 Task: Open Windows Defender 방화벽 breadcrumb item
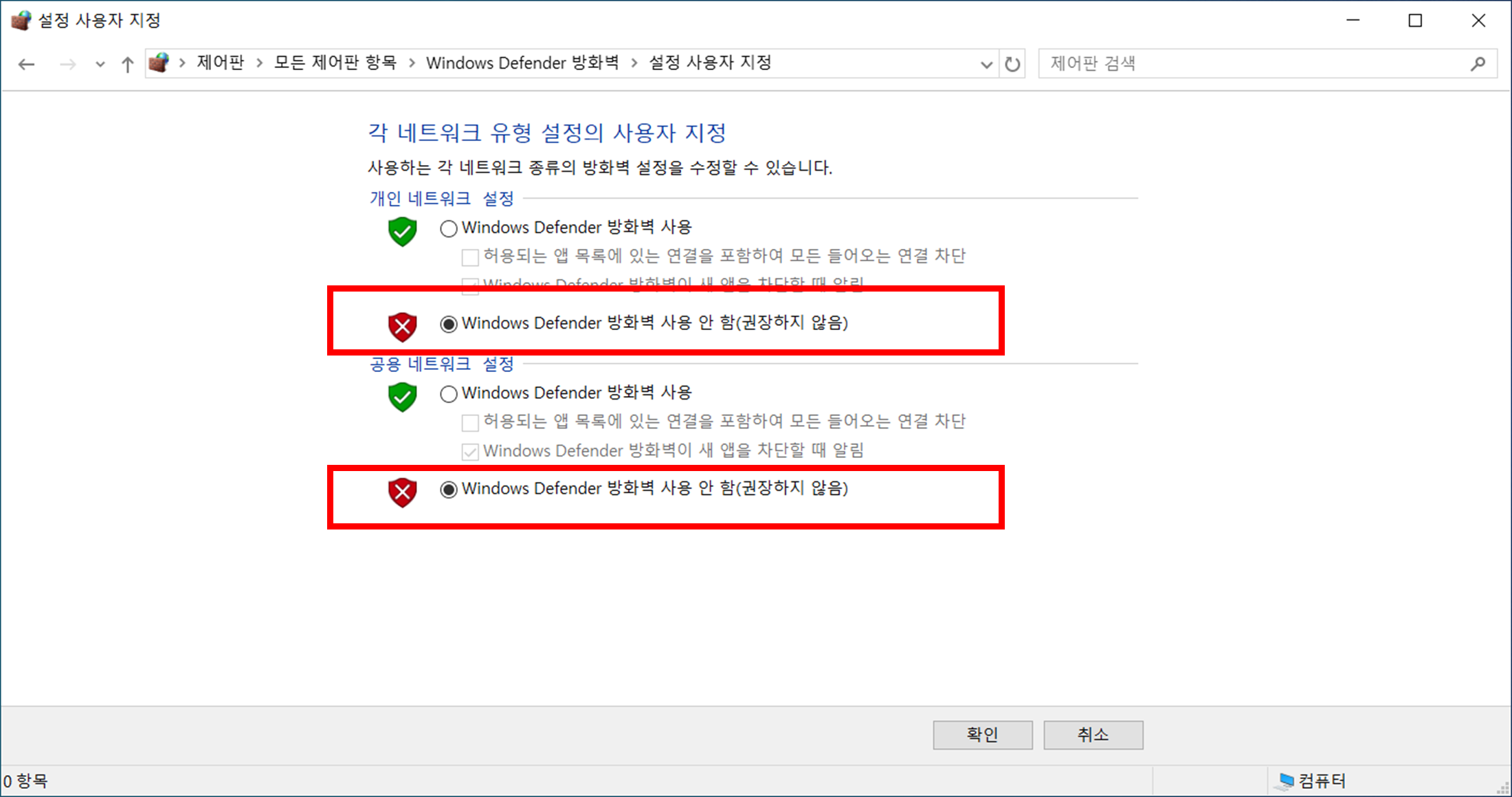[x=522, y=63]
